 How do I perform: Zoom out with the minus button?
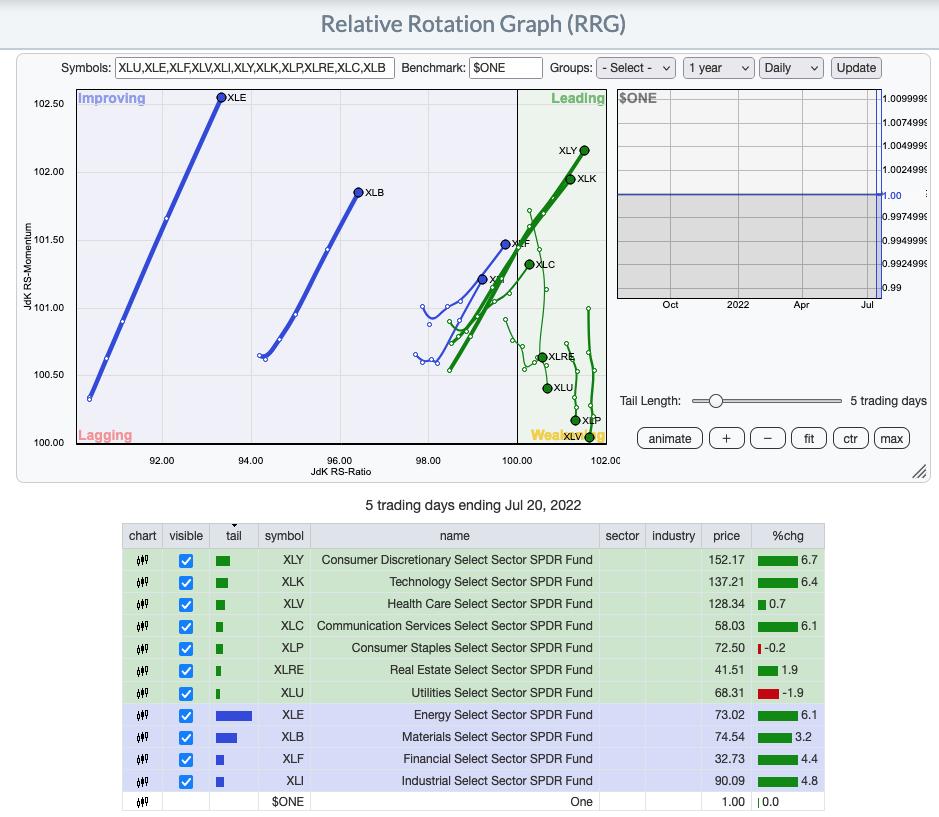coord(767,438)
